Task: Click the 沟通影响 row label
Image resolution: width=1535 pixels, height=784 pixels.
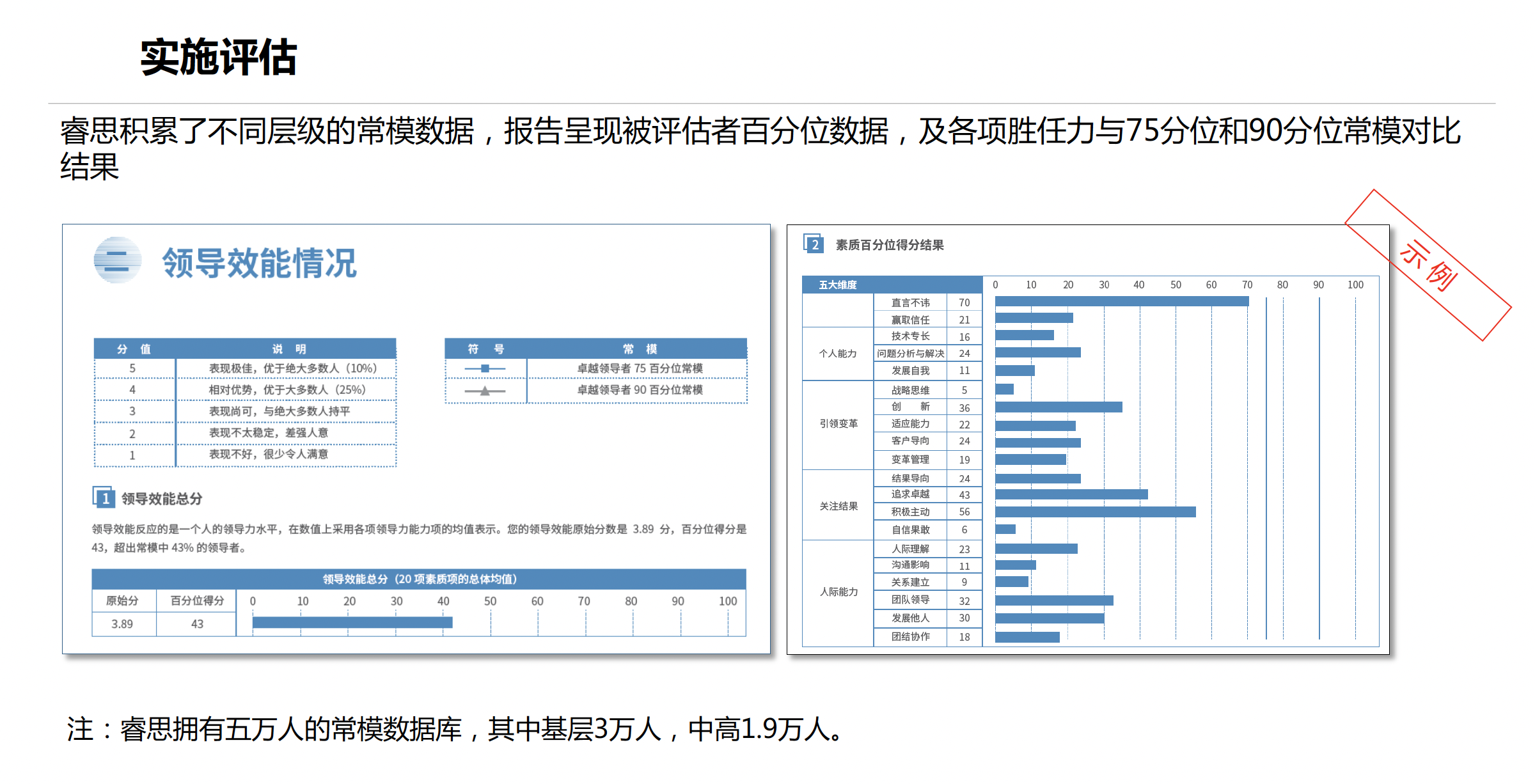Action: coord(911,565)
